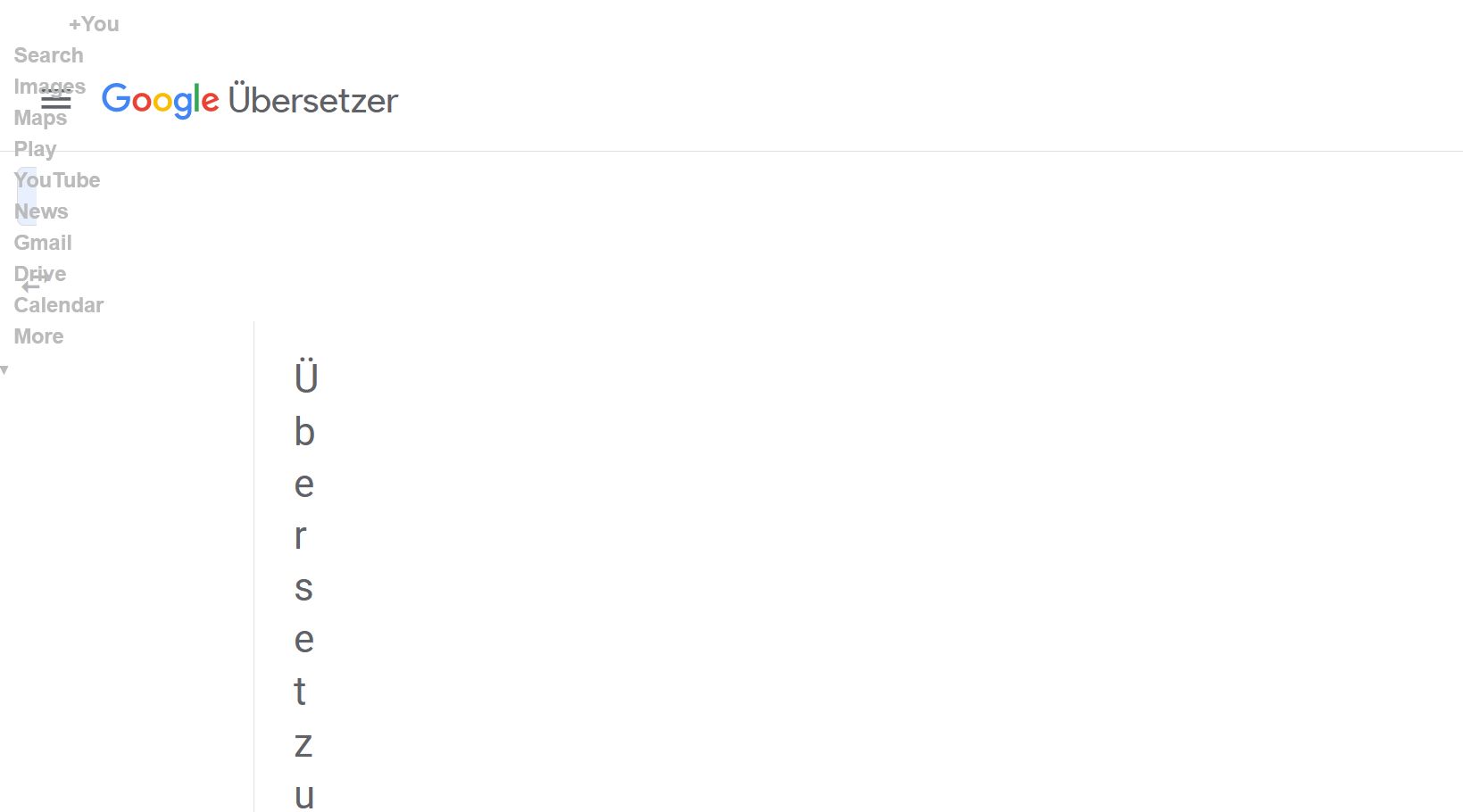The image size is (1463, 812).
Task: Click the light blue highlighted box
Action: click(x=27, y=195)
